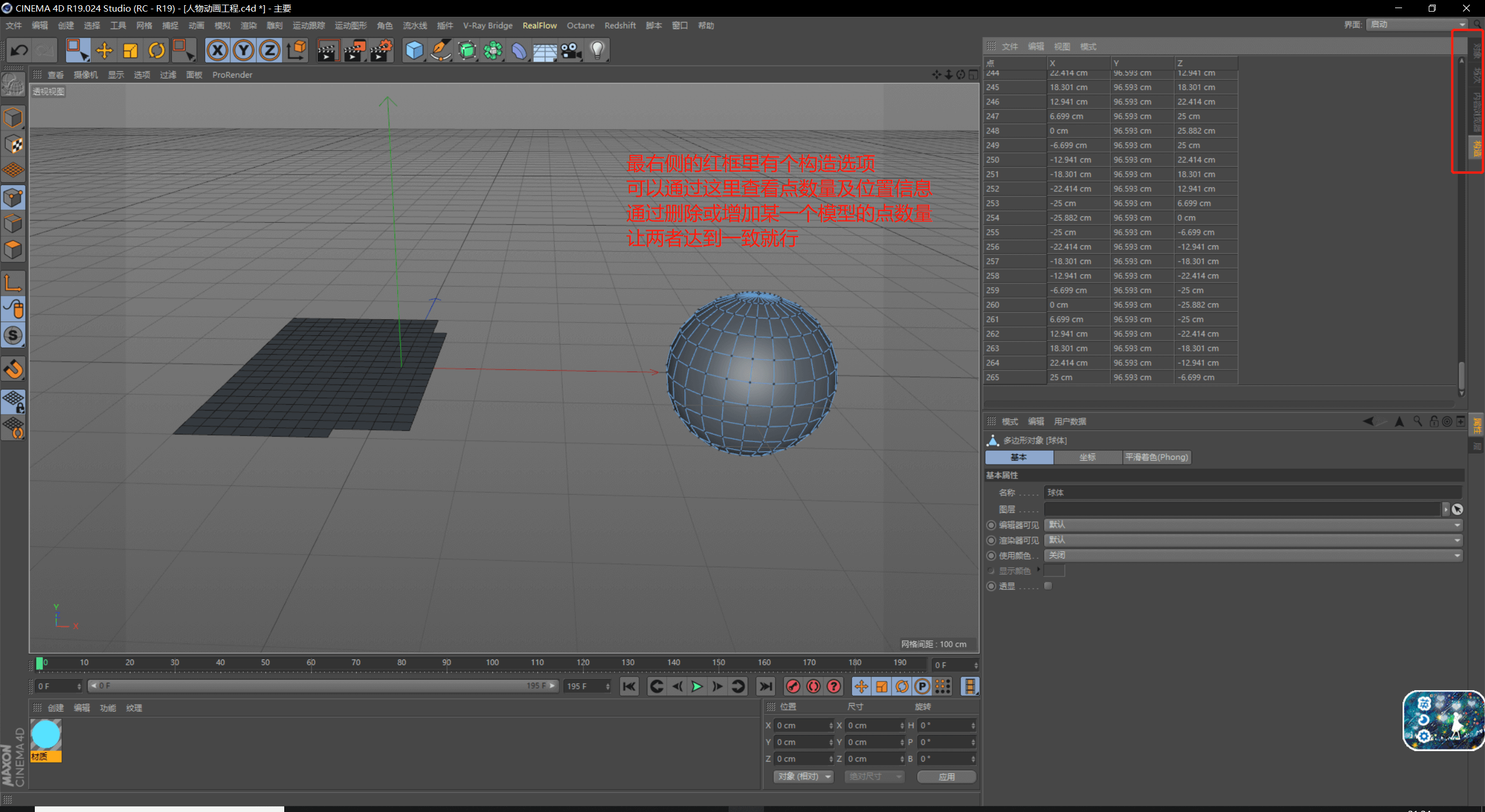Open the 文件 menu
The width and height of the screenshot is (1485, 812).
[x=13, y=26]
